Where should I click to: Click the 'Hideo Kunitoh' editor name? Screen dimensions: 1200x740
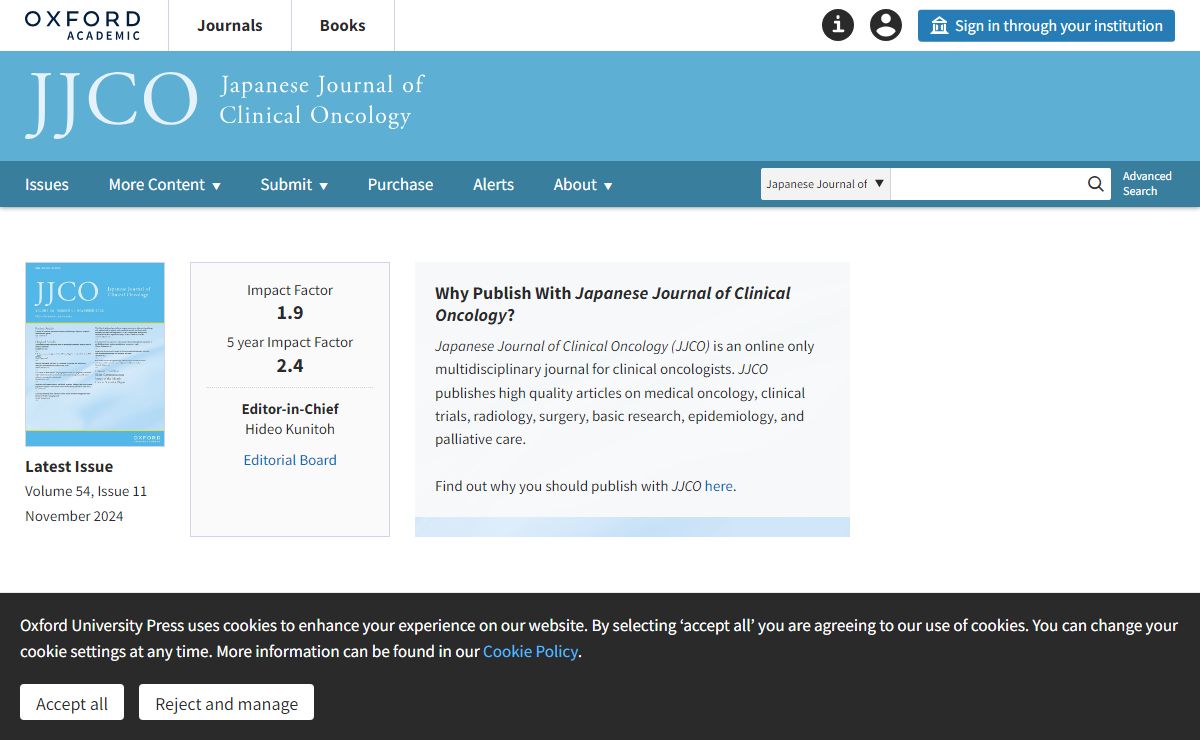pyautogui.click(x=290, y=429)
